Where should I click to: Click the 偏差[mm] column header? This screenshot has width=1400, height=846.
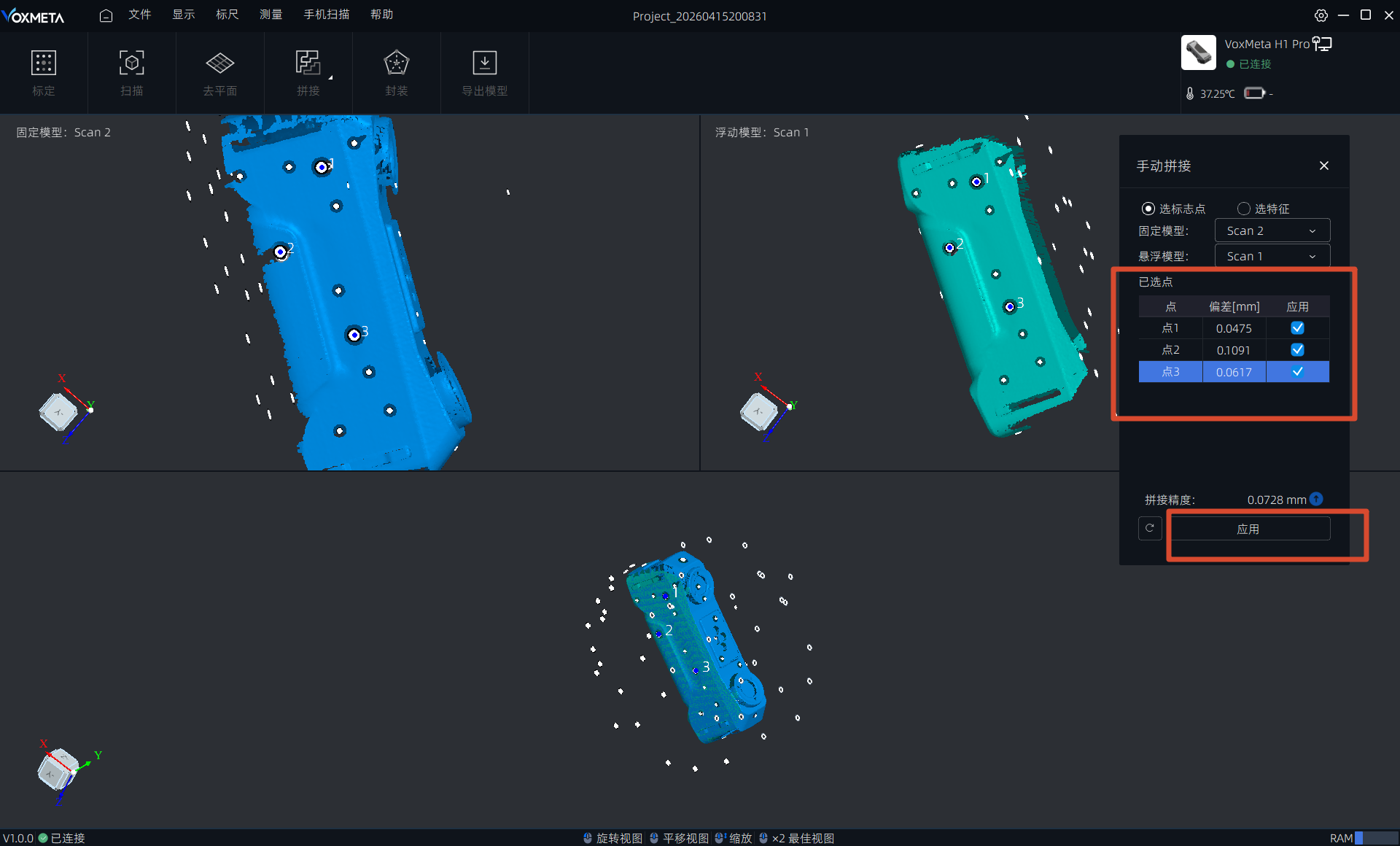pyautogui.click(x=1234, y=307)
